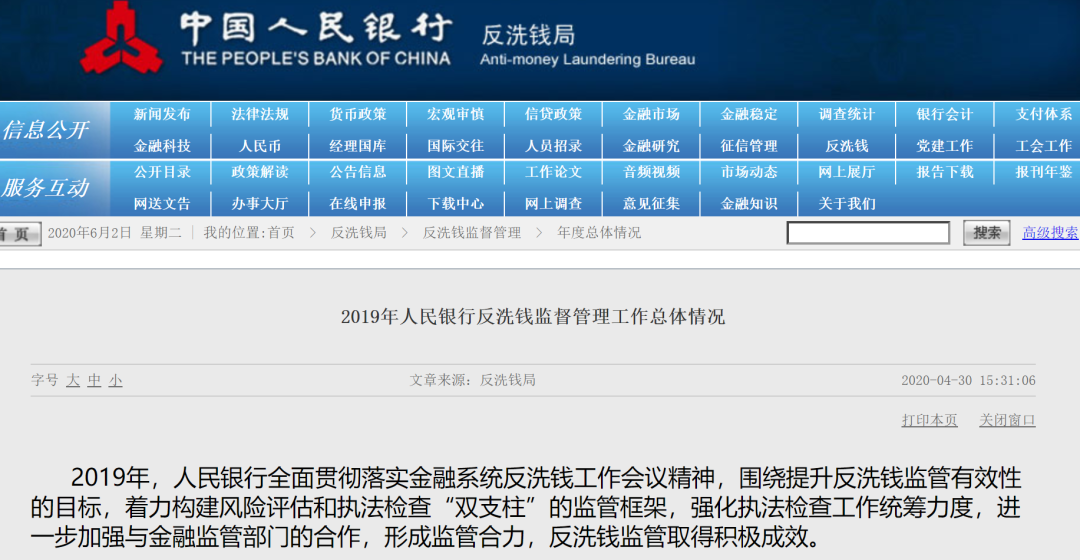
Task: Open 支付体系 navigation link
Action: click(1043, 114)
